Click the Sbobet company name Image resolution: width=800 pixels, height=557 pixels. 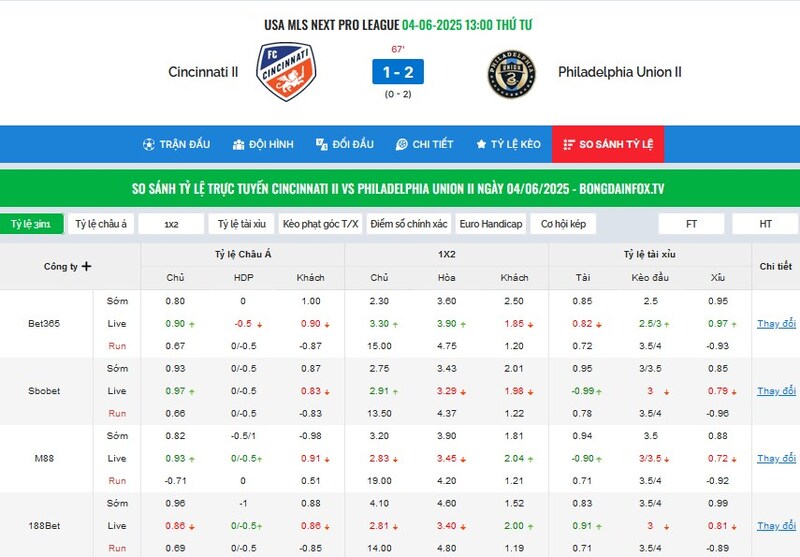pyautogui.click(x=44, y=391)
